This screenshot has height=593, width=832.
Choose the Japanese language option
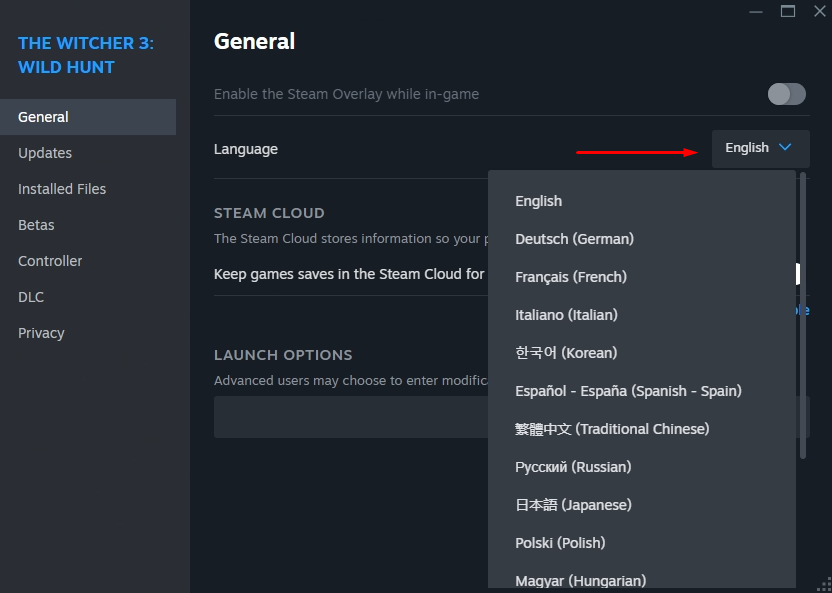coord(642,505)
